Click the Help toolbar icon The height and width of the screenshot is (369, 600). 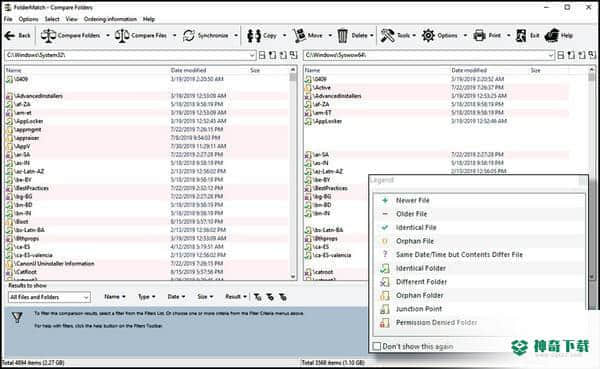click(x=551, y=36)
